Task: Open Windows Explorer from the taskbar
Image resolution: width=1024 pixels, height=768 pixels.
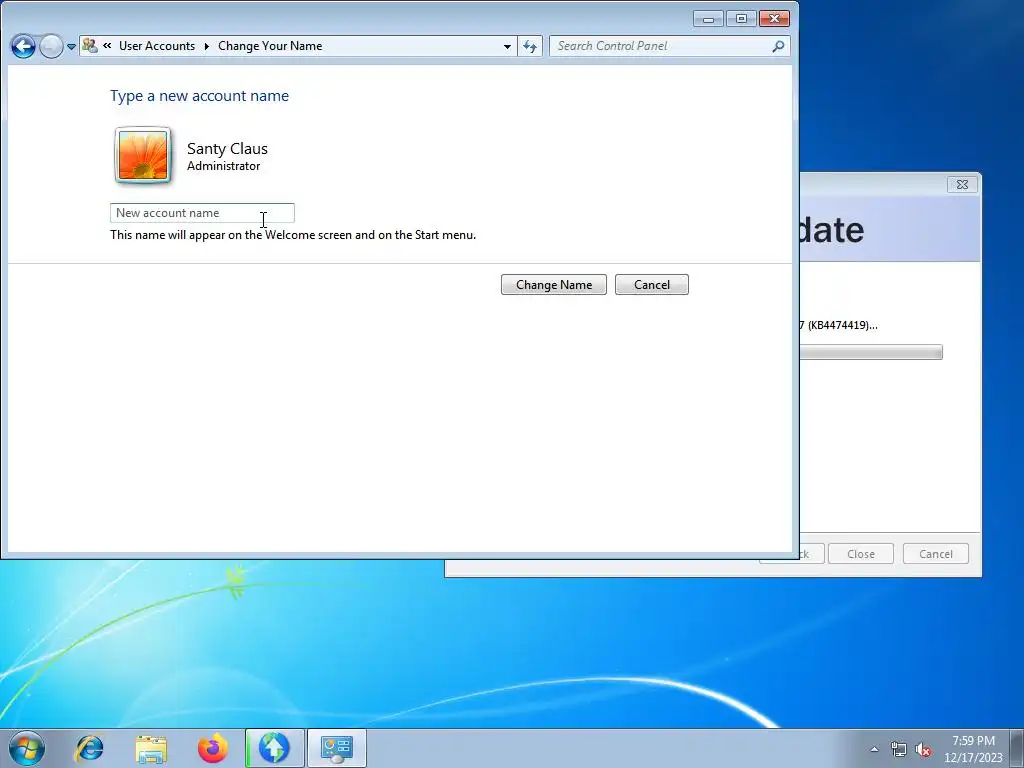Action: pos(151,748)
